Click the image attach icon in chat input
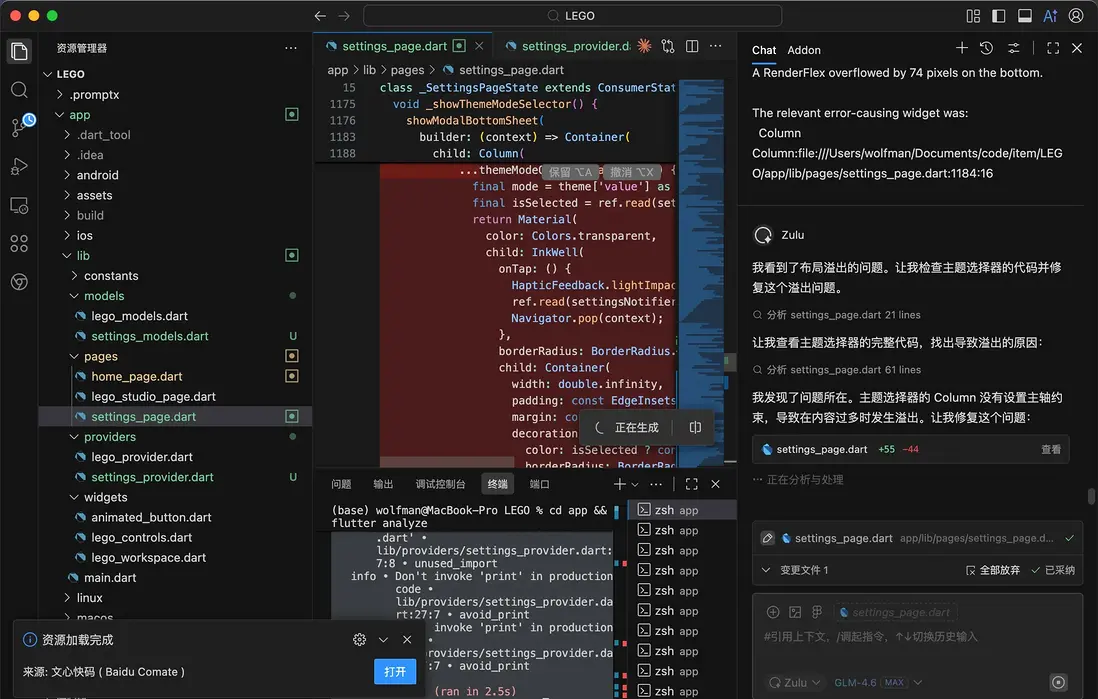The height and width of the screenshot is (699, 1098). coord(795,612)
